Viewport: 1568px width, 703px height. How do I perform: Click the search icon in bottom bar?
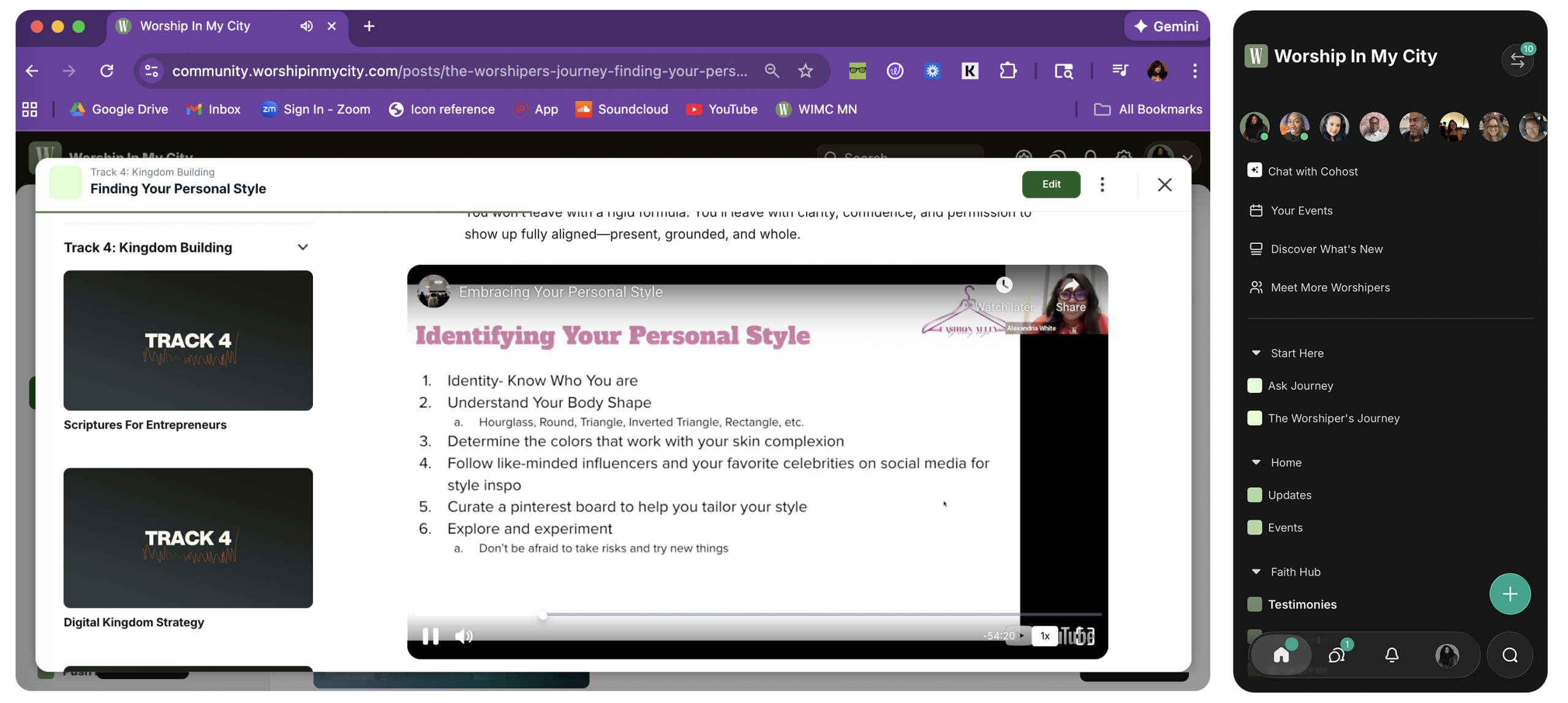coord(1509,655)
